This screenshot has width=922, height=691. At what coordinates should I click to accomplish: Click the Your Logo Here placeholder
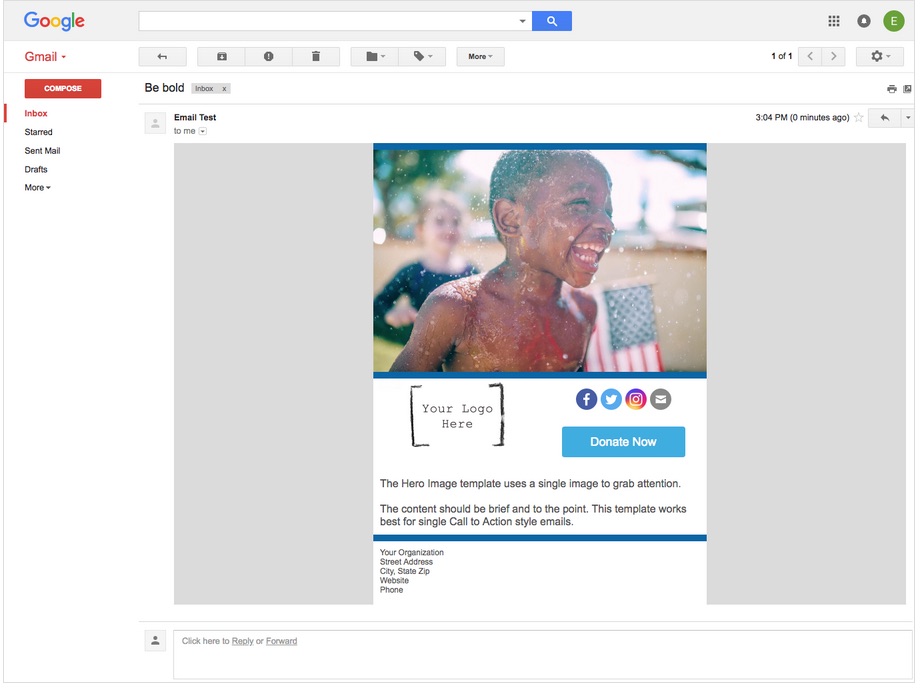457,416
